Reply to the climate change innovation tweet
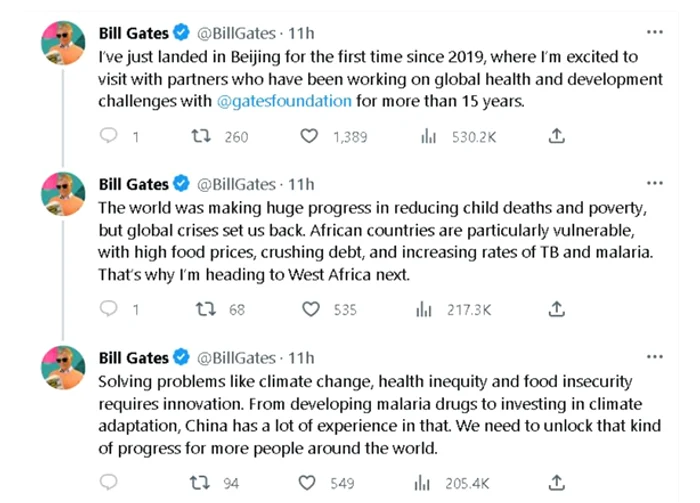 tap(108, 482)
